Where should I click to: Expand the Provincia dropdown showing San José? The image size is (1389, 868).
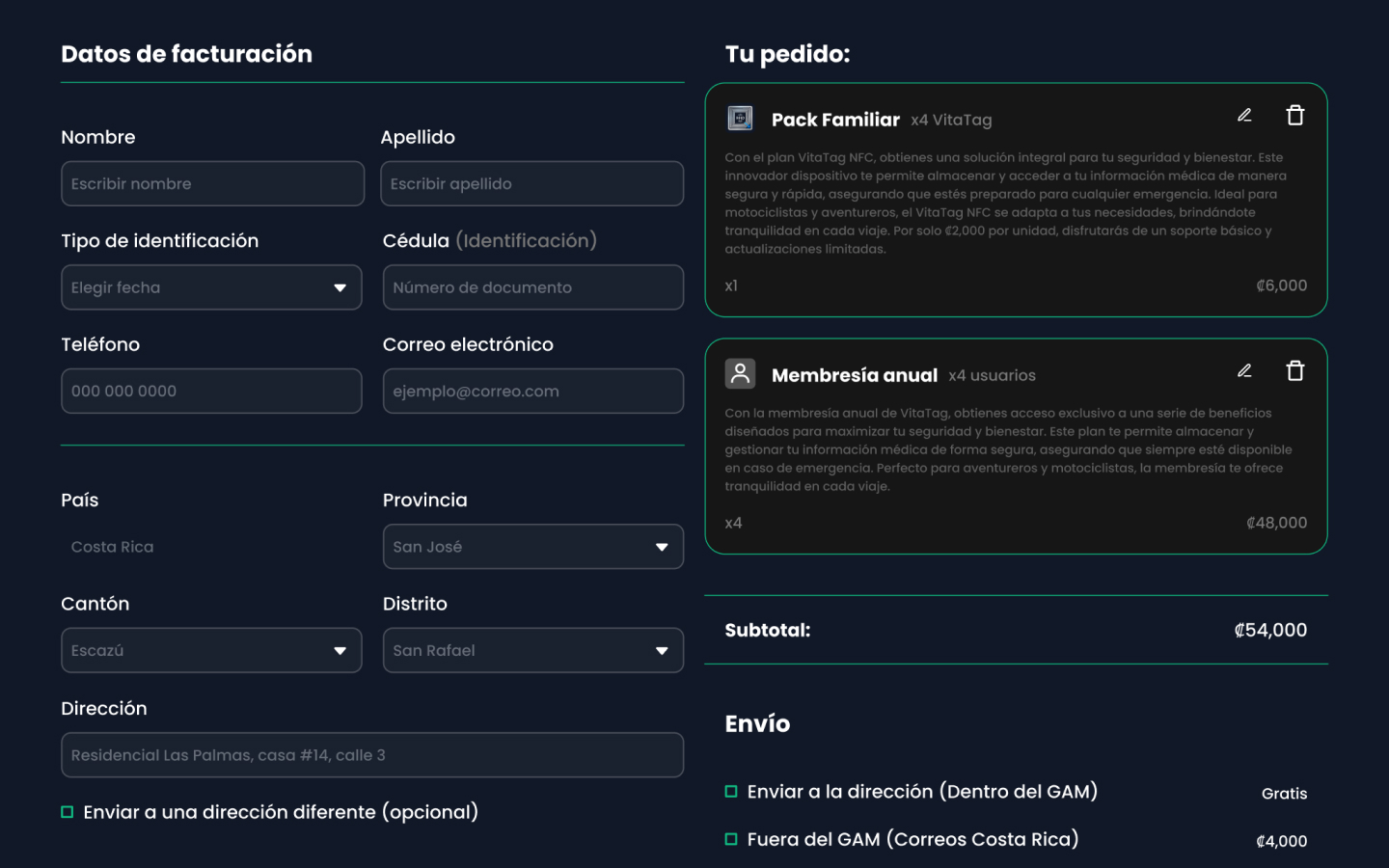click(533, 547)
